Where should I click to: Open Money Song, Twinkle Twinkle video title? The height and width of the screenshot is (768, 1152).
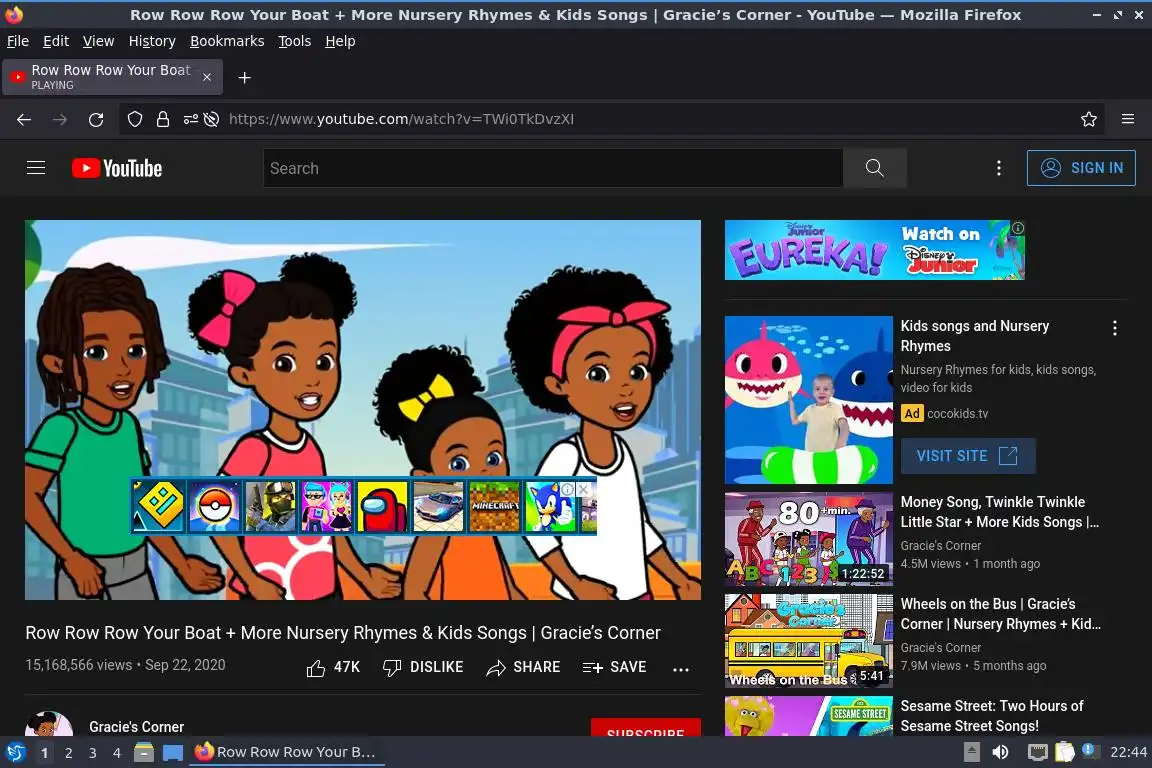(x=1000, y=512)
